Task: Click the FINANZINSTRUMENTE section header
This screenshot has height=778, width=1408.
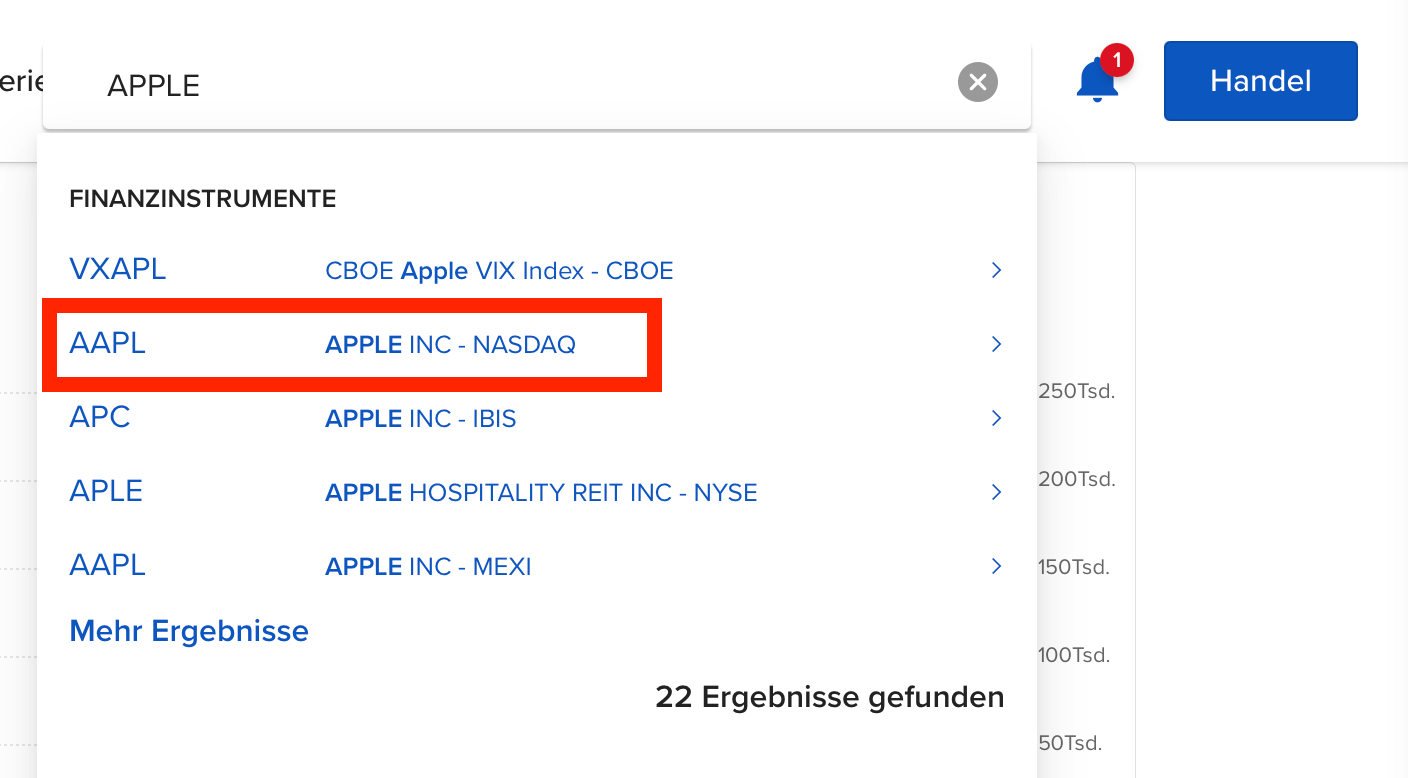Action: [202, 198]
